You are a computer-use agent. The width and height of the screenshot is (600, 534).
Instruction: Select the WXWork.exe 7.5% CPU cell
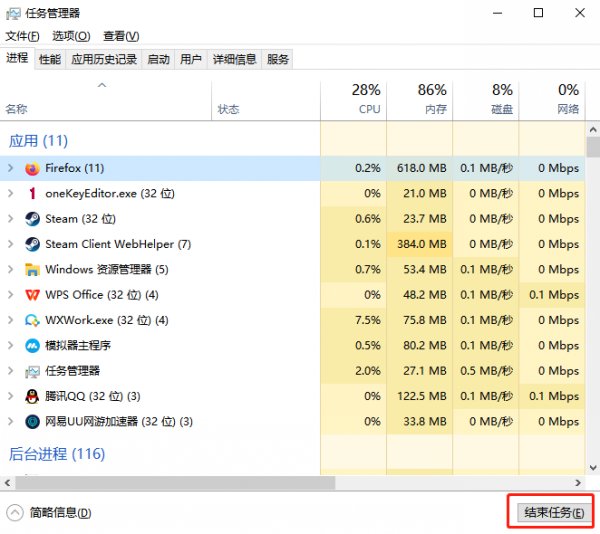pyautogui.click(x=354, y=320)
